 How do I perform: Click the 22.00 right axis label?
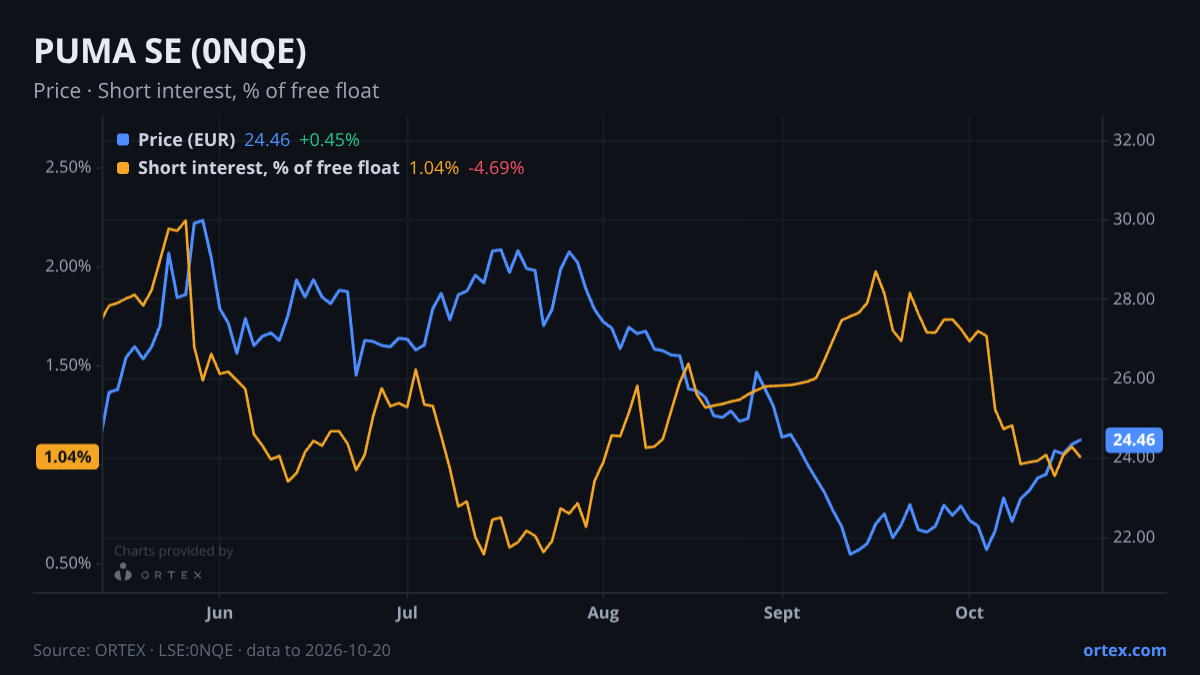coord(1134,537)
